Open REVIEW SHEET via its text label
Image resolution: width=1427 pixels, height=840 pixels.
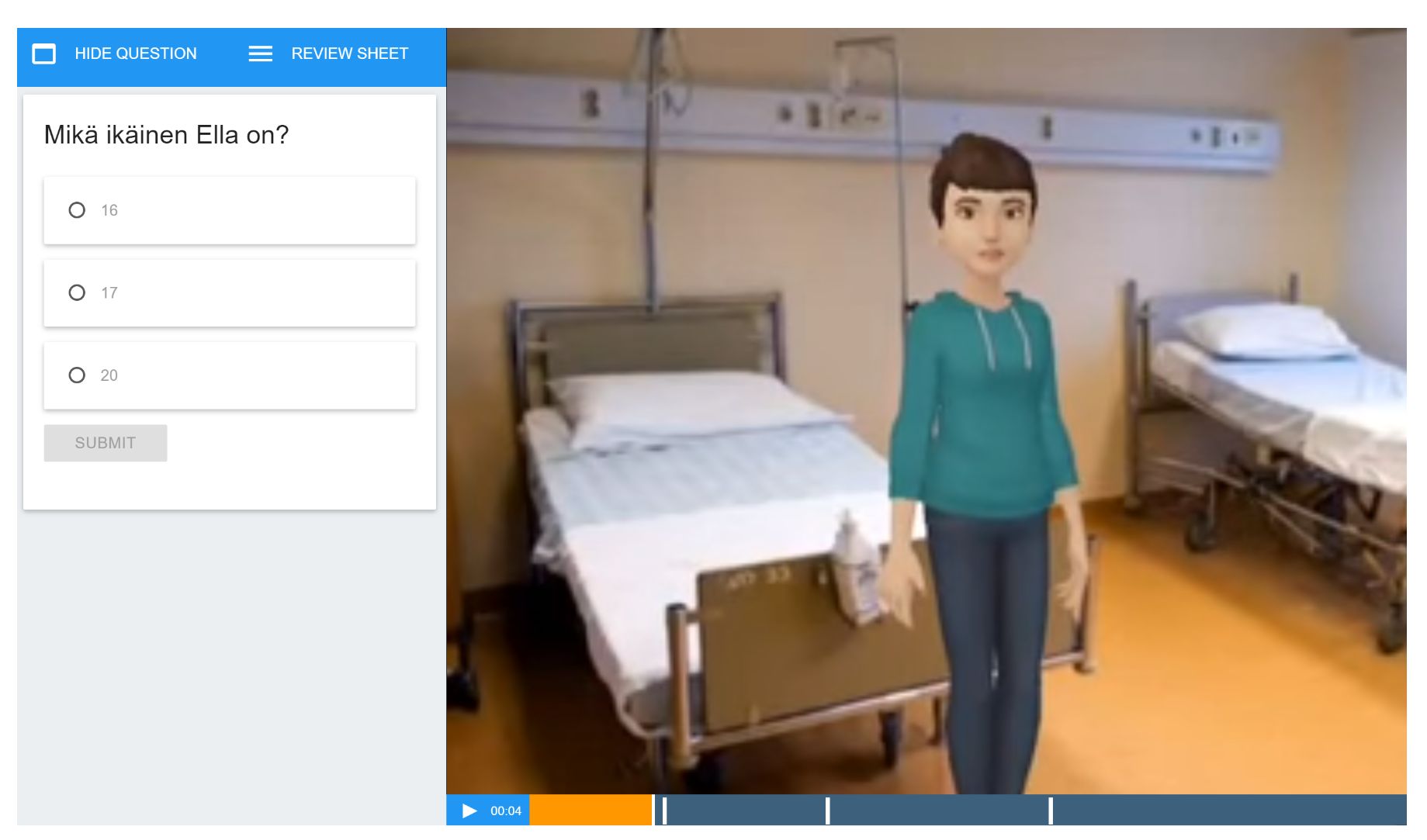[x=349, y=54]
